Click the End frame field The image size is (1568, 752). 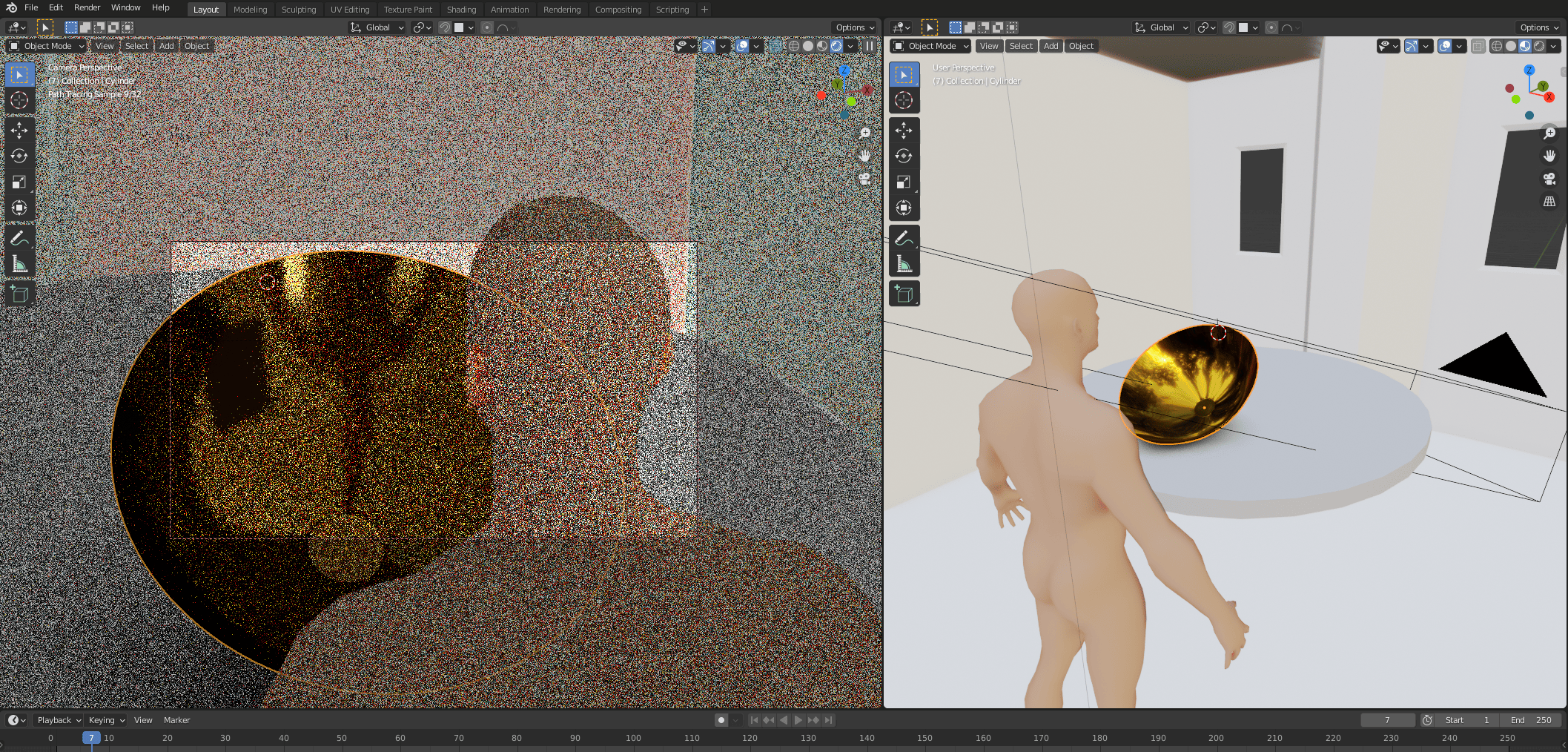[1532, 720]
